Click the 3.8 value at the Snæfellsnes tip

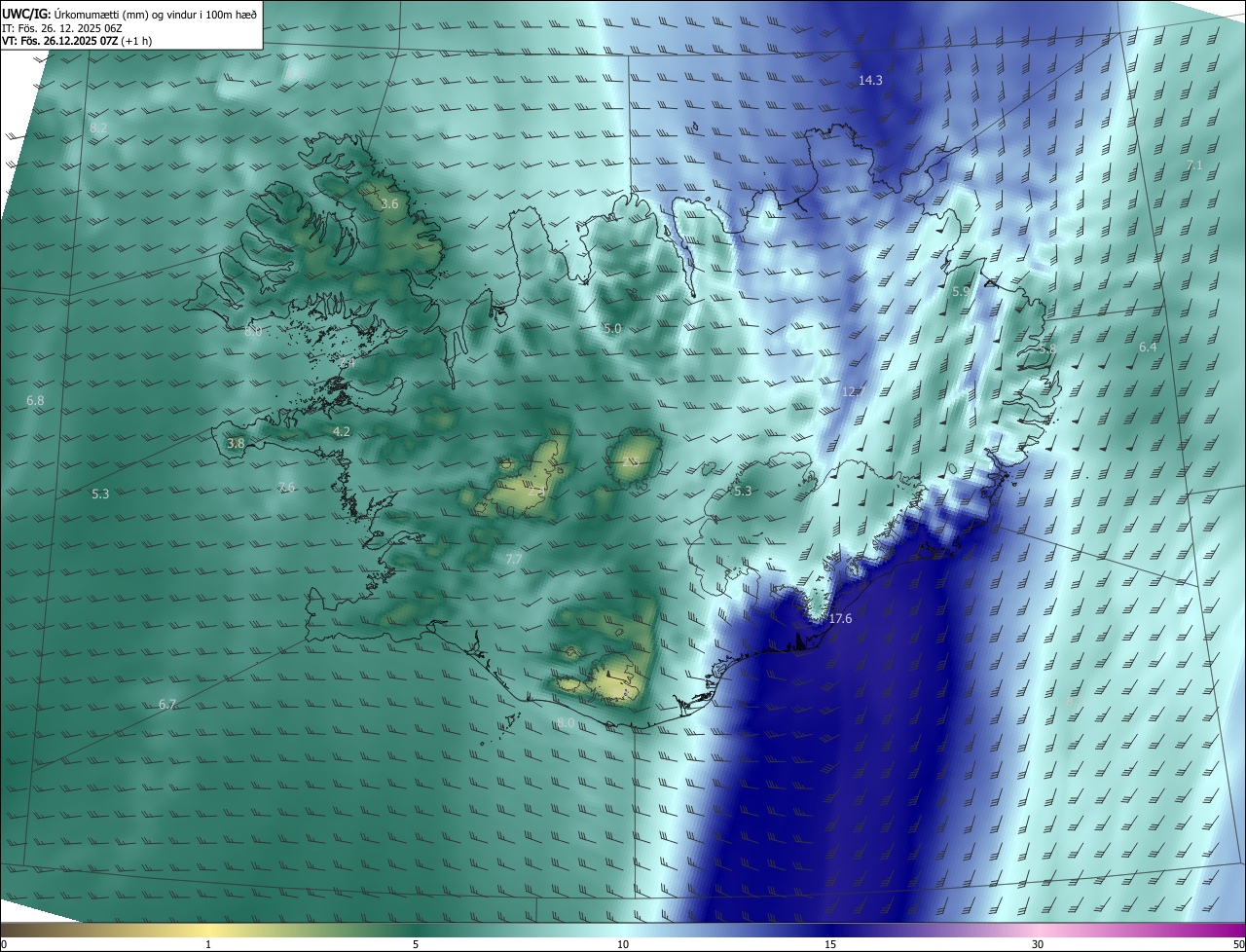236,443
